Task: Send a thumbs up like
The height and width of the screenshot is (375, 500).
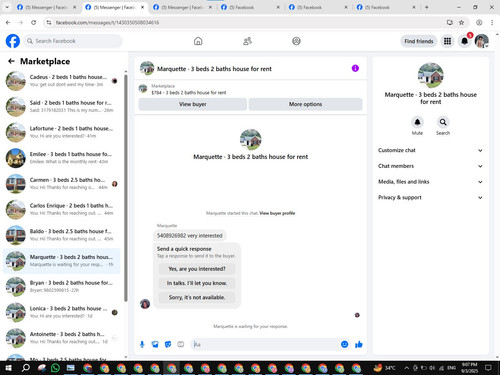Action: click(x=359, y=344)
